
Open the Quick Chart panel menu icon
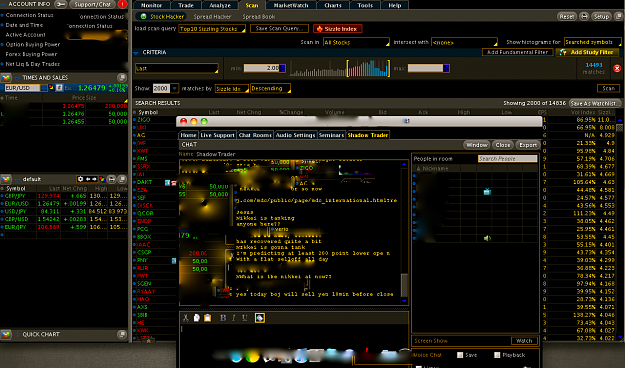[x=122, y=334]
